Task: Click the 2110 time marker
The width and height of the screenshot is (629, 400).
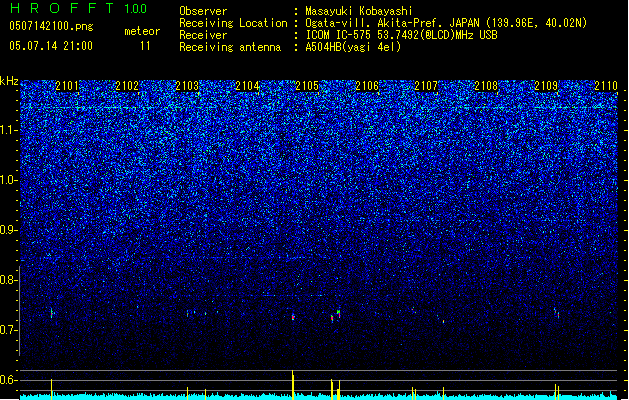Action: (x=606, y=86)
